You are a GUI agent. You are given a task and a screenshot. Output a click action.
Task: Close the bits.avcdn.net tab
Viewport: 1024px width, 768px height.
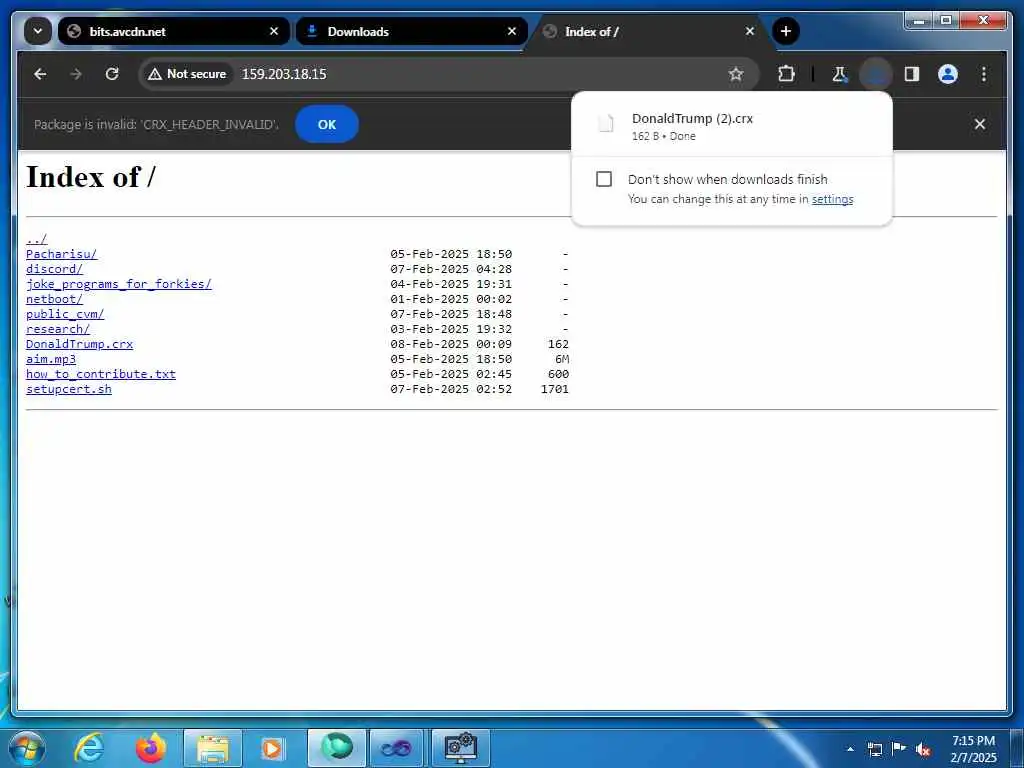(274, 31)
